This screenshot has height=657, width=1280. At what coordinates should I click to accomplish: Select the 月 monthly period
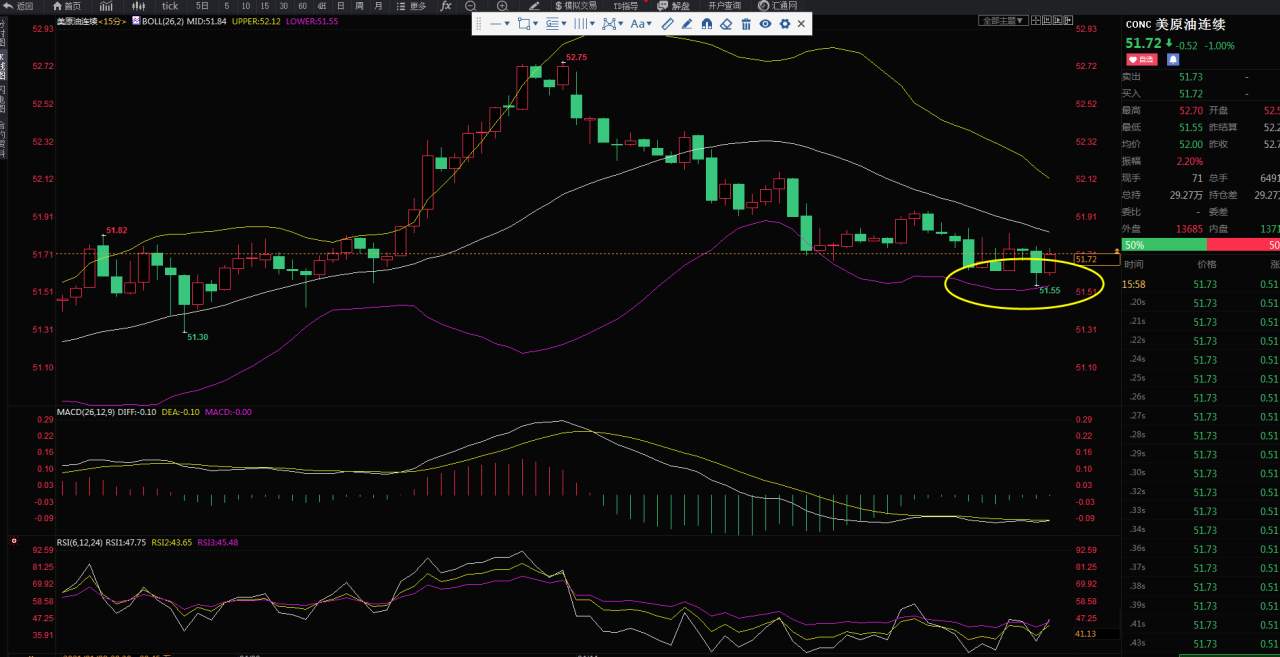[x=378, y=6]
